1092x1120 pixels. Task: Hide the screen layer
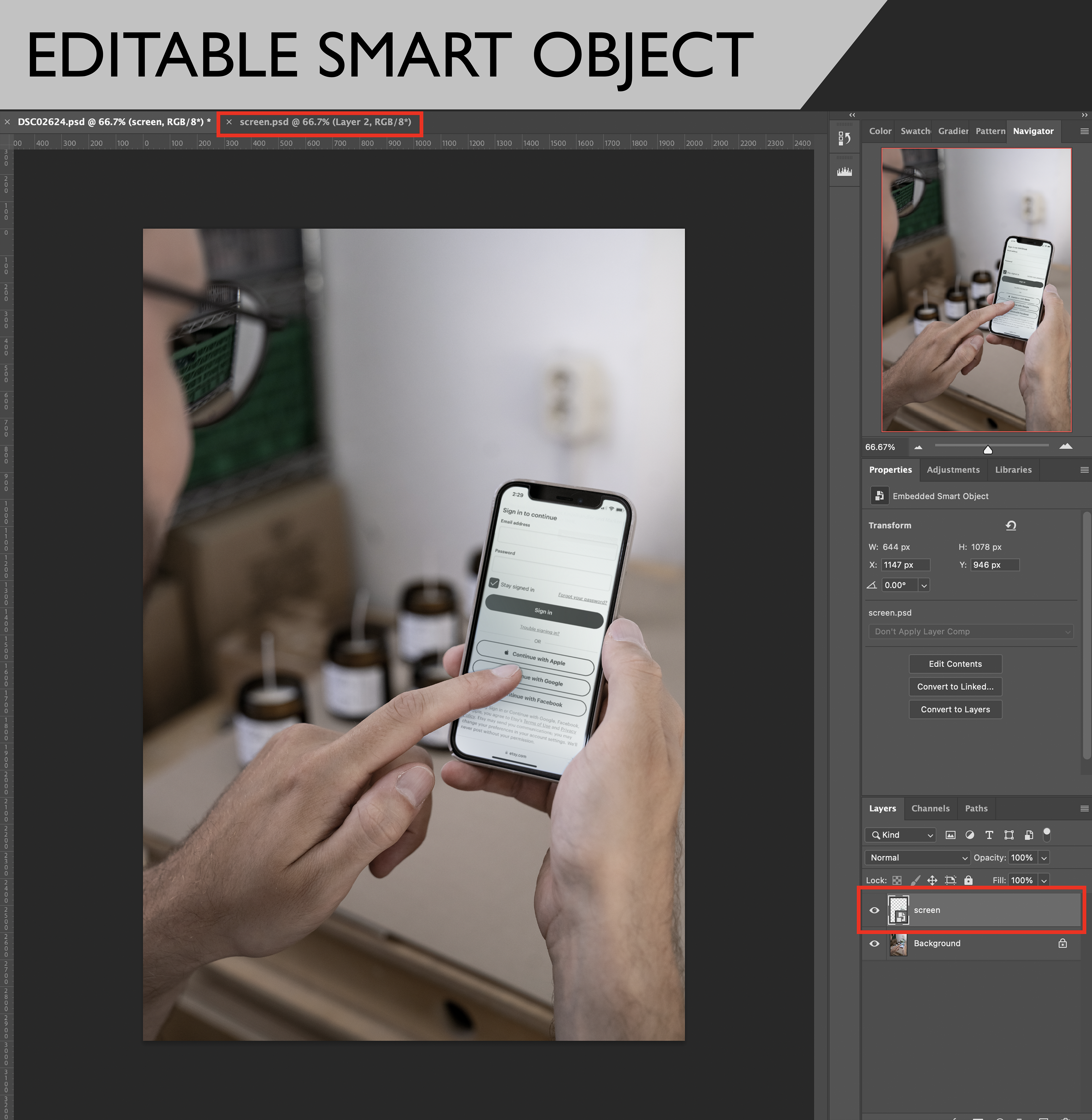pos(874,910)
